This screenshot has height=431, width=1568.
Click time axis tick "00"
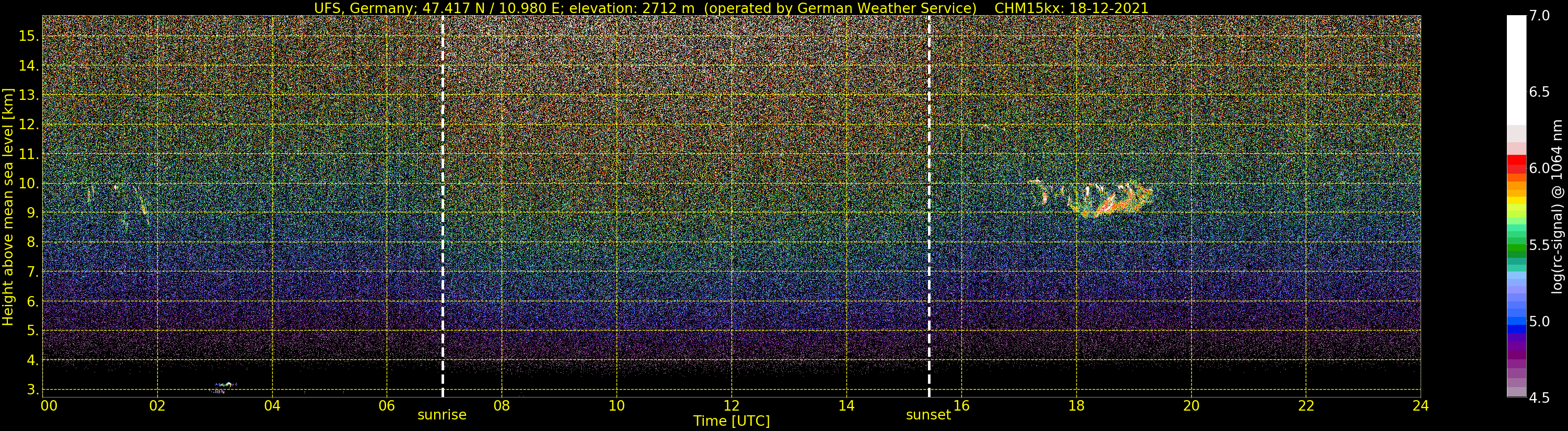[49, 406]
